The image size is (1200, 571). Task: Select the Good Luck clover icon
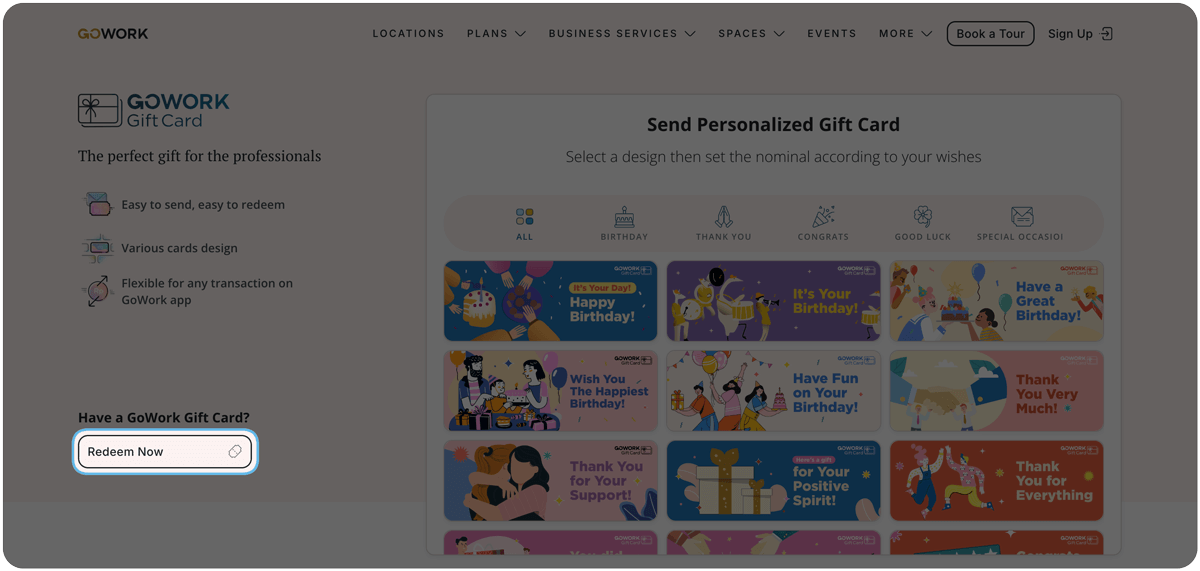[922, 217]
